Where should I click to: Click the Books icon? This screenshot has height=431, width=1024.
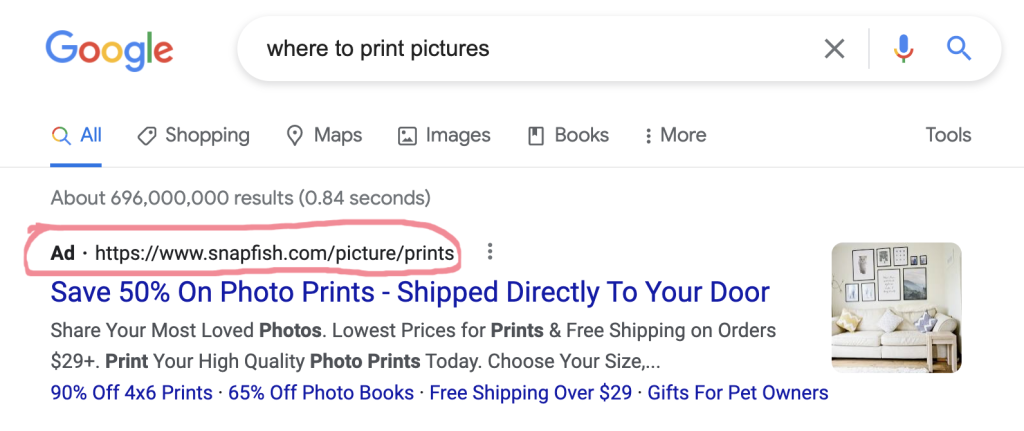(x=536, y=135)
